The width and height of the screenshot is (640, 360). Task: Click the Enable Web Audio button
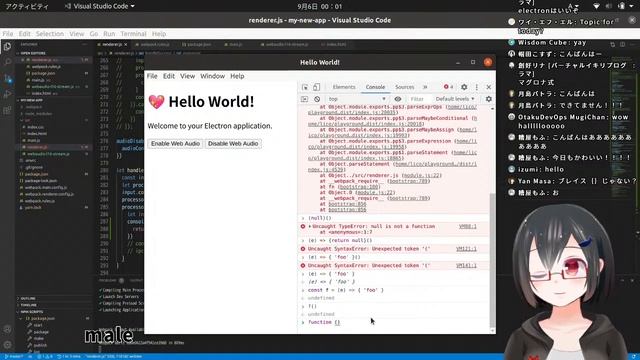pos(175,144)
